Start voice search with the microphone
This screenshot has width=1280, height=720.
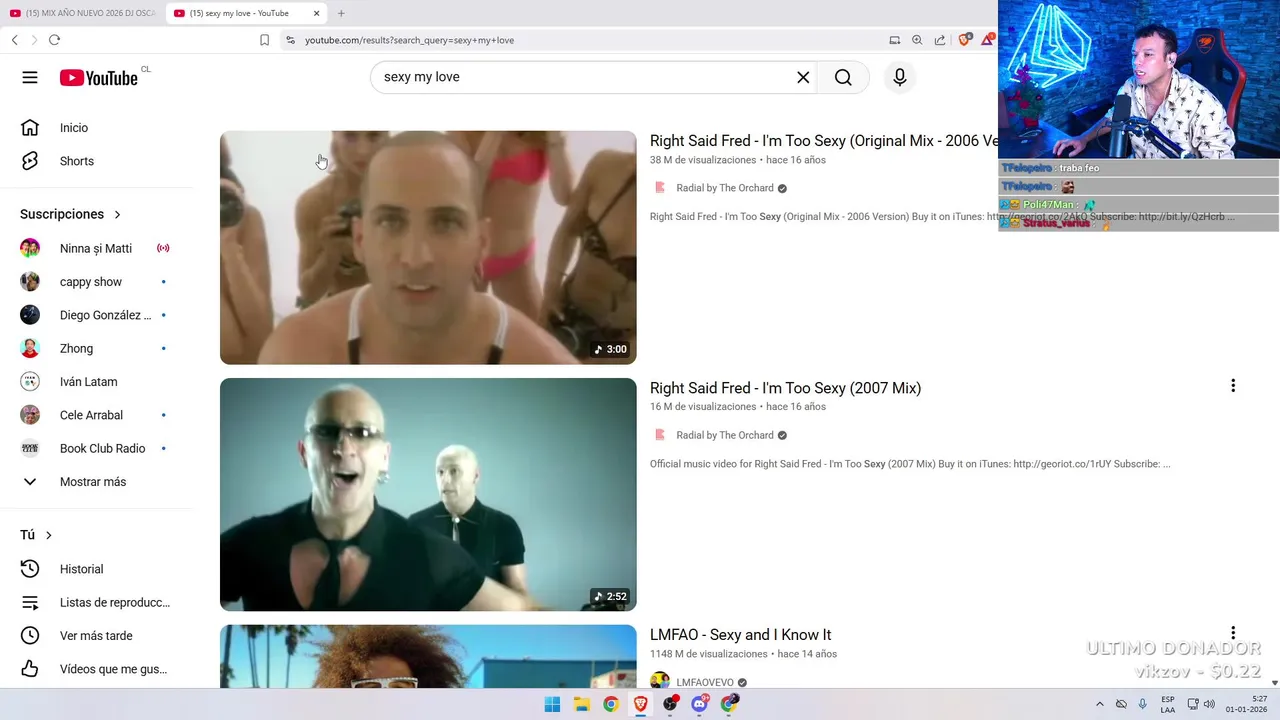900,77
